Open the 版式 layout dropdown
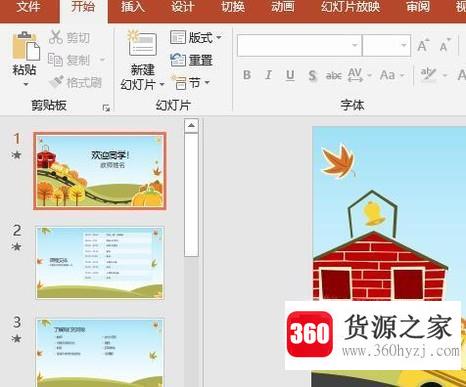Viewport: 466px width, 387px height. click(195, 37)
